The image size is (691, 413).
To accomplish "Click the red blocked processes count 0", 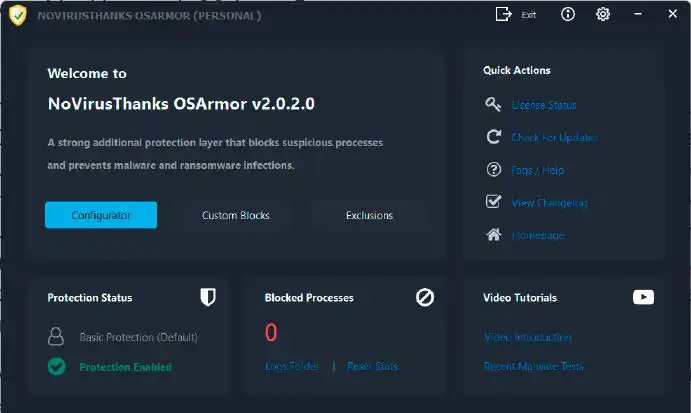I will 271,332.
